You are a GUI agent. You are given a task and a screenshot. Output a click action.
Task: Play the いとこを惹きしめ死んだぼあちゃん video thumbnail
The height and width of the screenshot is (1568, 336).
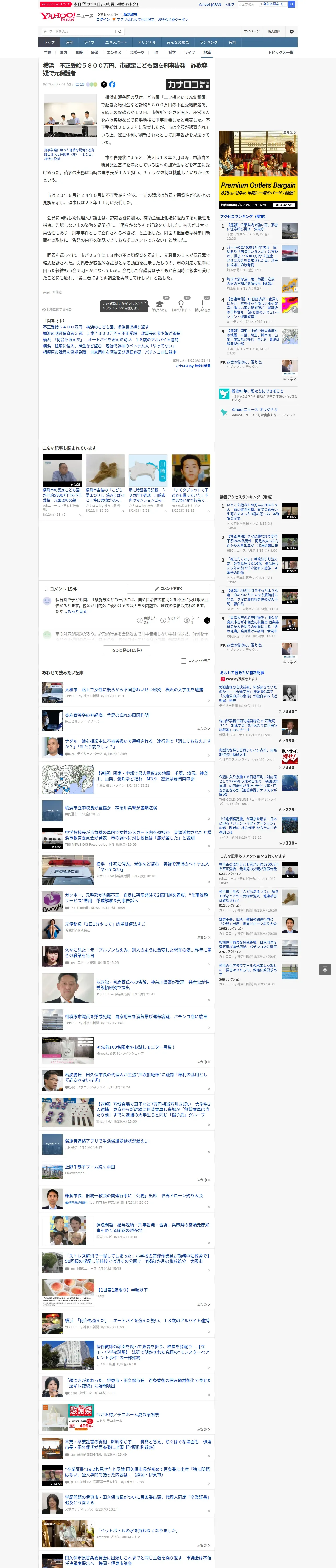tap(289, 510)
